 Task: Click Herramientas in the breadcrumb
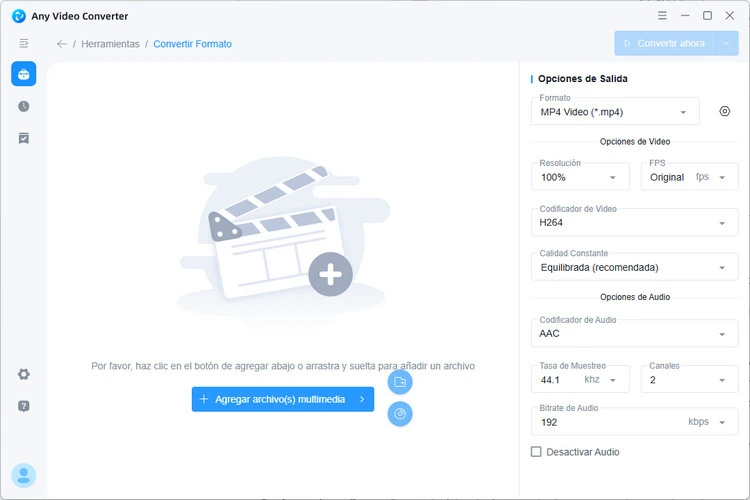tap(110, 44)
